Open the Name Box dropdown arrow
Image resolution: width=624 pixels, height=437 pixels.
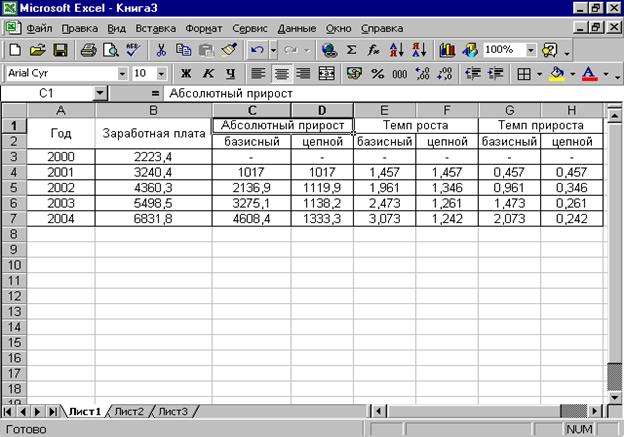click(100, 93)
